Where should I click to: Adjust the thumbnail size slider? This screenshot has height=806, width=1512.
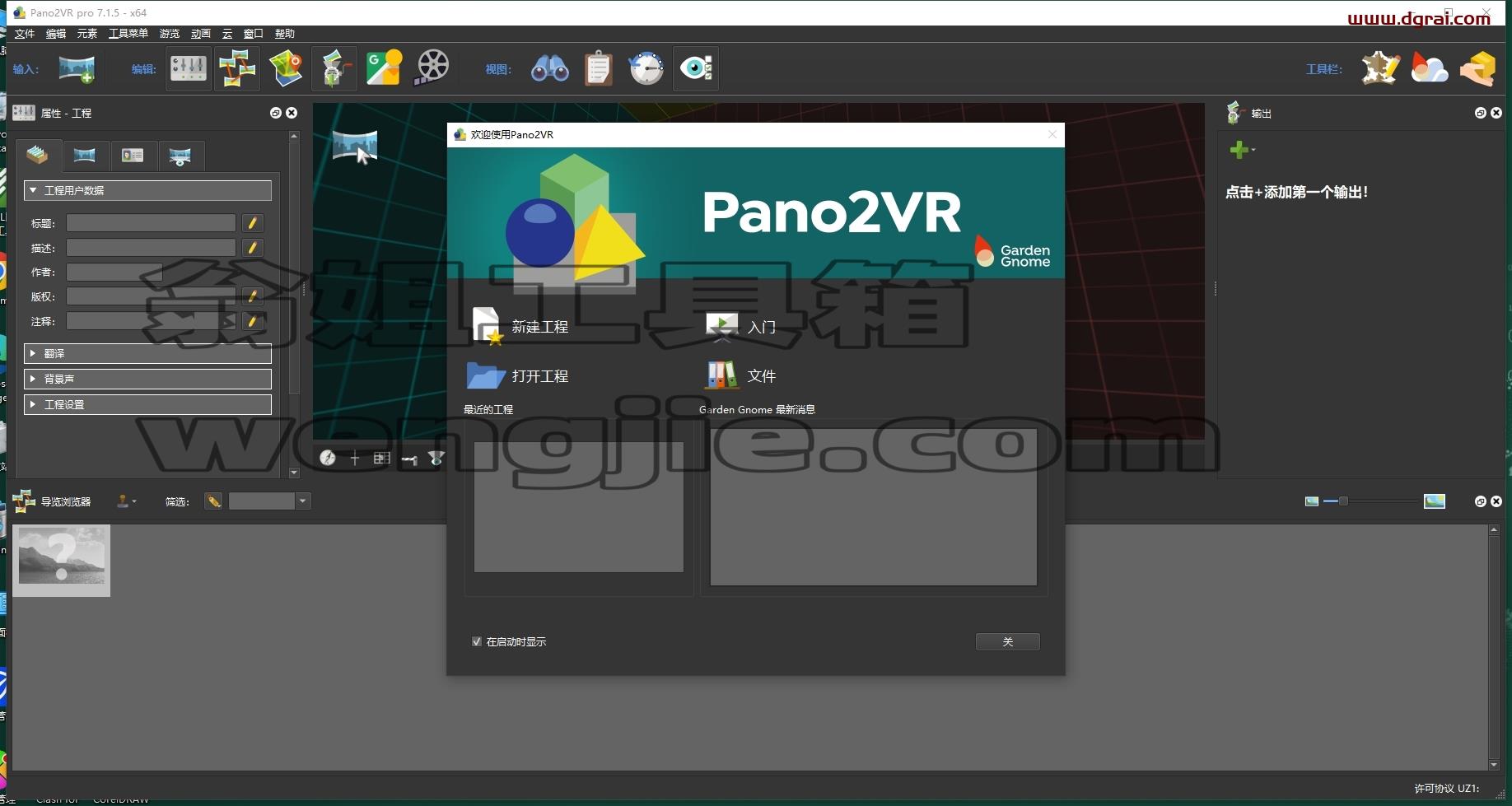tap(1342, 501)
